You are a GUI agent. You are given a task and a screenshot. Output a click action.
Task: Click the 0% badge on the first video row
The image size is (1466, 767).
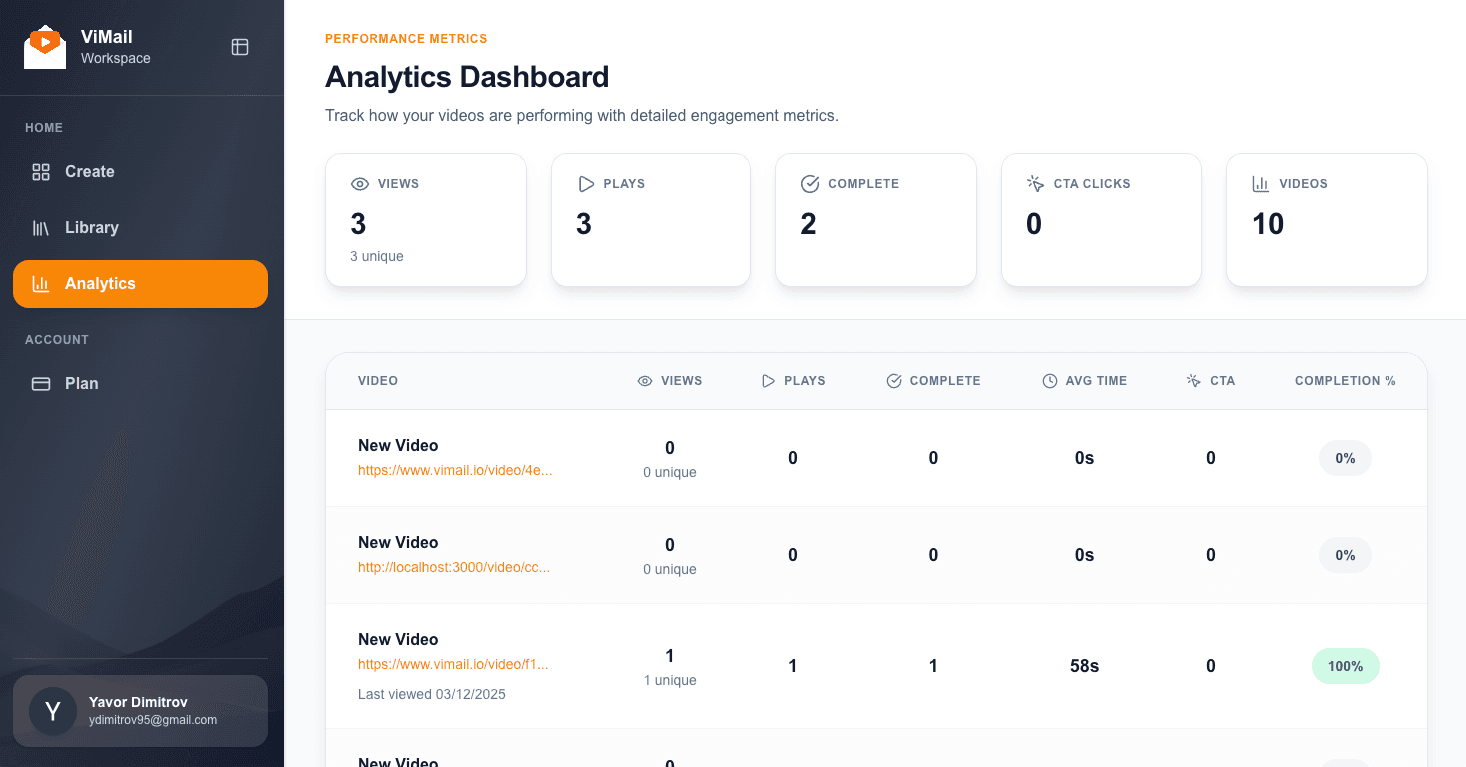click(1345, 457)
